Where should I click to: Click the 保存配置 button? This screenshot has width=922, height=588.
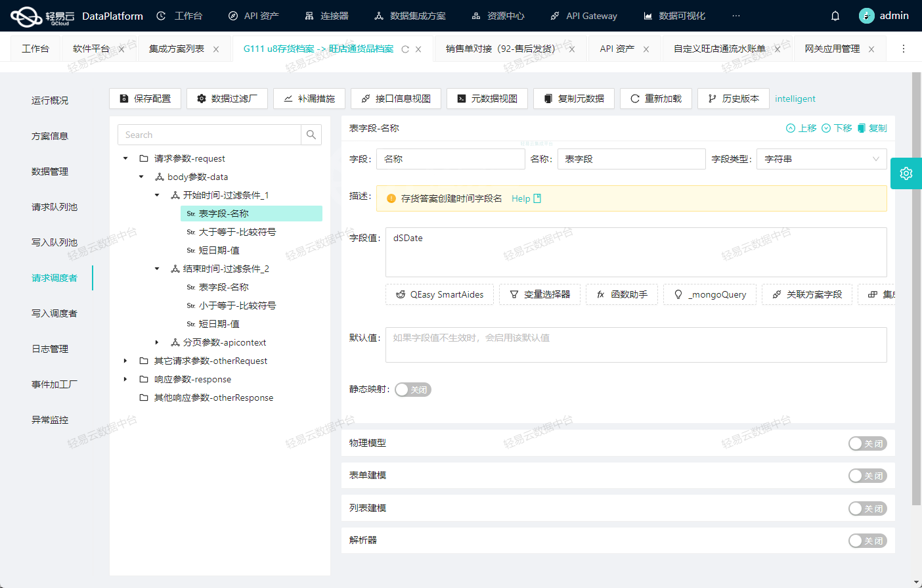coord(145,99)
